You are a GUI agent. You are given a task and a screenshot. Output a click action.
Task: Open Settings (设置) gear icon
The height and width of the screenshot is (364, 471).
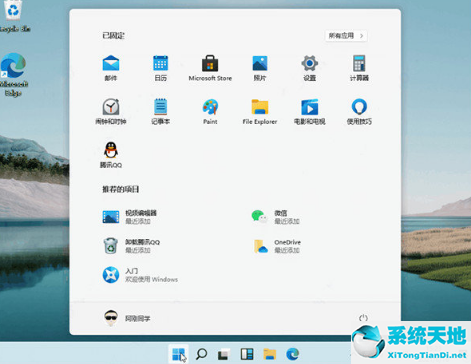tap(309, 68)
